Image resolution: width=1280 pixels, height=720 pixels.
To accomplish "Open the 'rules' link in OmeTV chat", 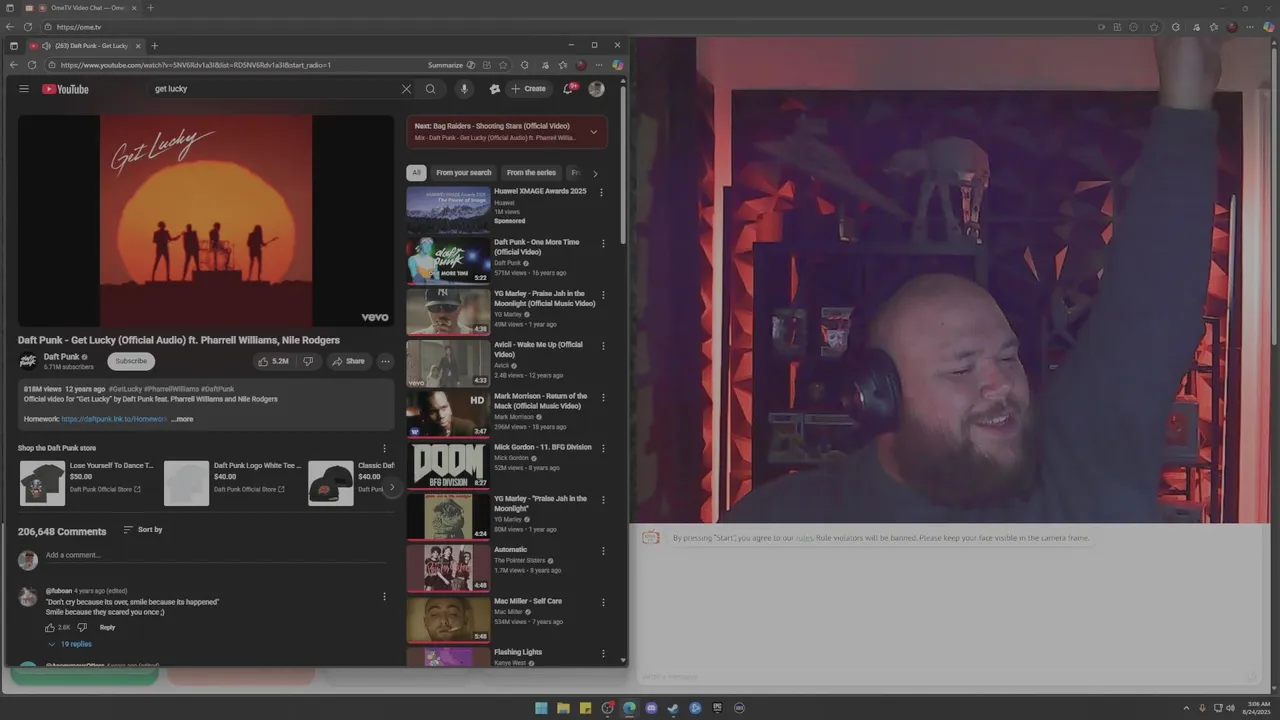I will coord(804,538).
